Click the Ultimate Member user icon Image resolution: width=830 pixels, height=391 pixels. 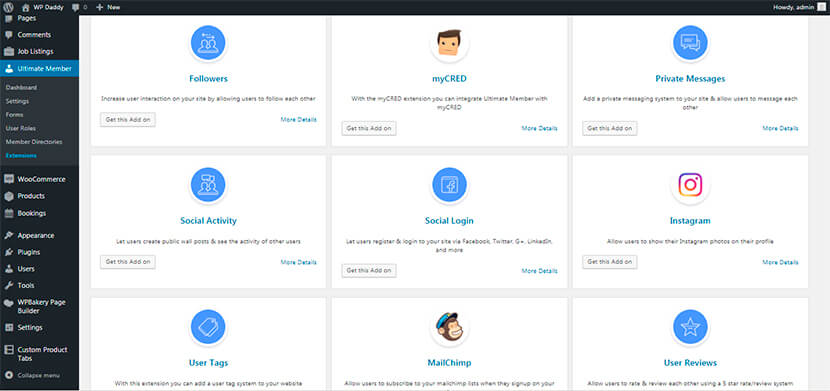(8, 69)
